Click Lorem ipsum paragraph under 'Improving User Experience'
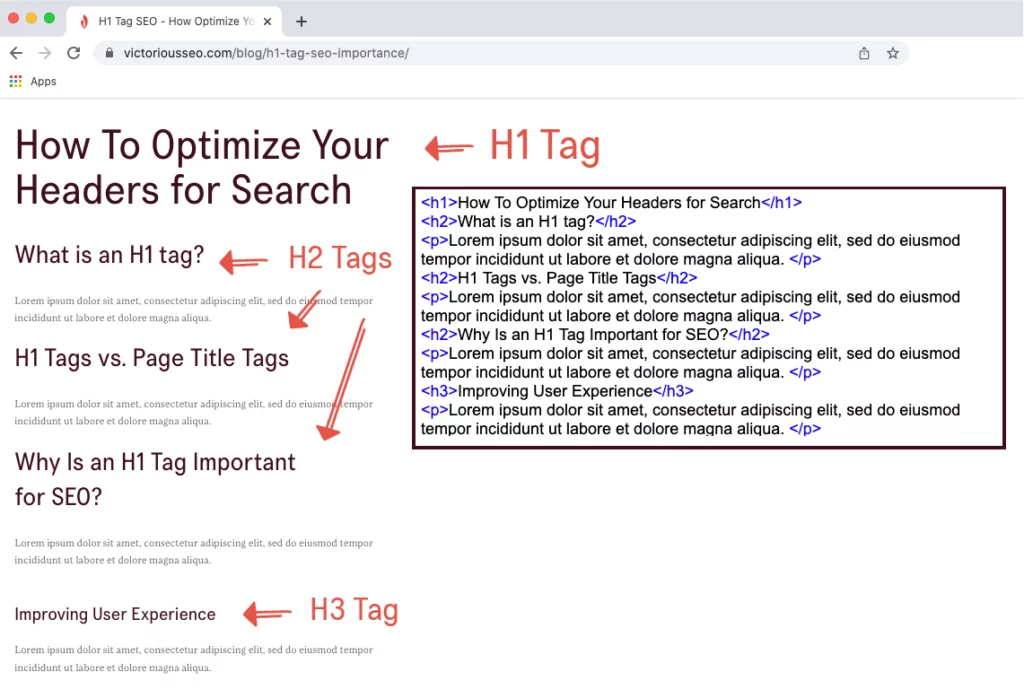Screen dimensions: 1024x698 coord(194,658)
